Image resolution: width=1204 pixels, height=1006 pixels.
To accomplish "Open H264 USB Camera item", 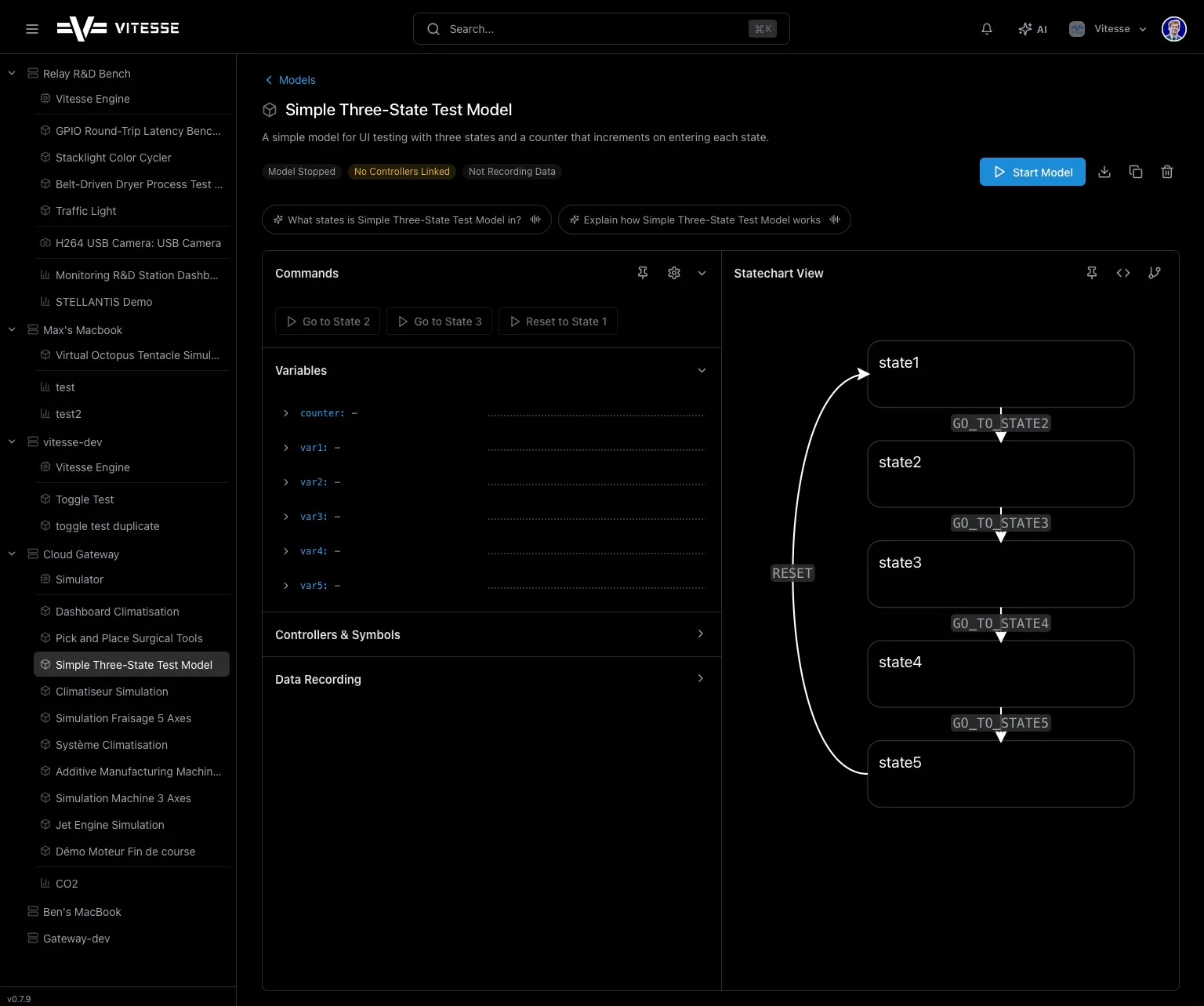I will [x=132, y=243].
